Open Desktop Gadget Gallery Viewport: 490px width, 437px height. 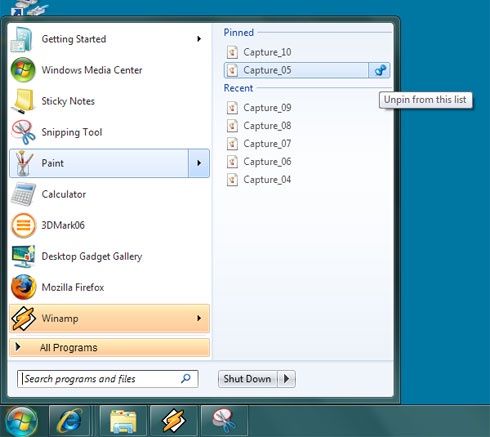pyautogui.click(x=109, y=256)
